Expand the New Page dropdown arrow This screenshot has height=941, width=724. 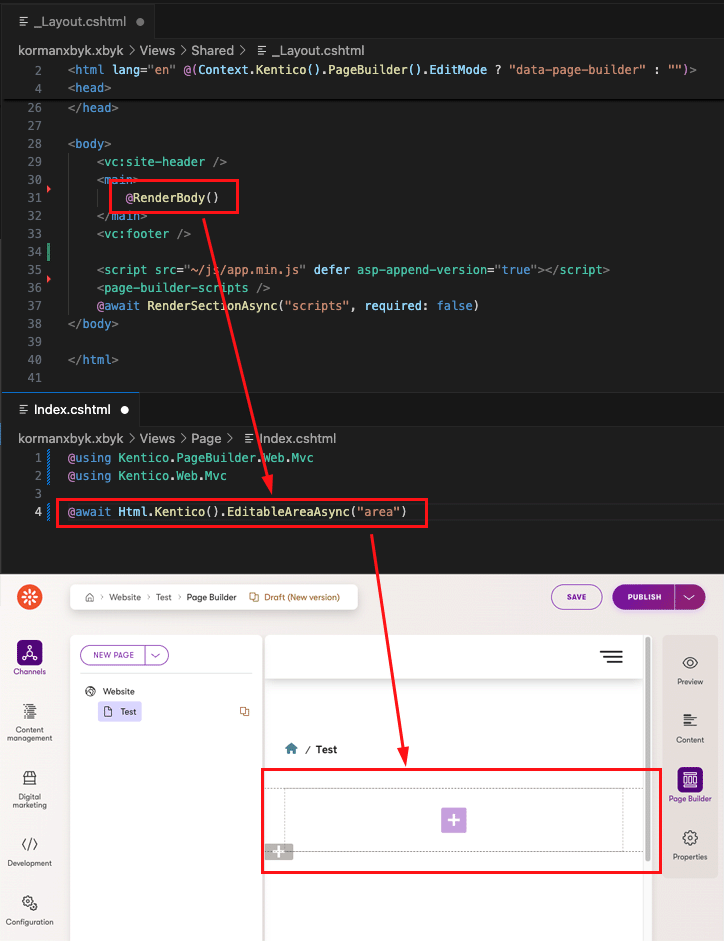[x=157, y=655]
